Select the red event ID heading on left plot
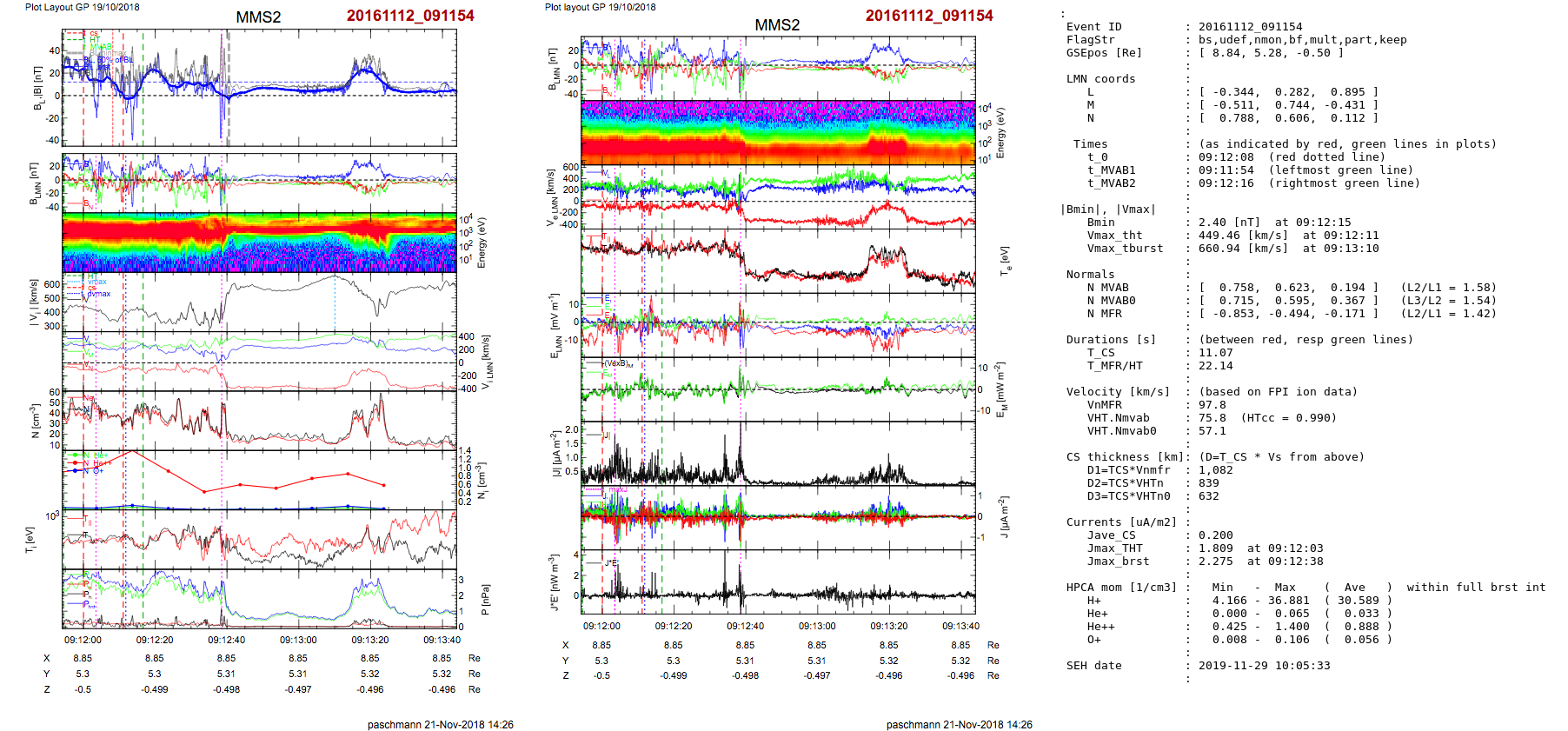 click(410, 16)
